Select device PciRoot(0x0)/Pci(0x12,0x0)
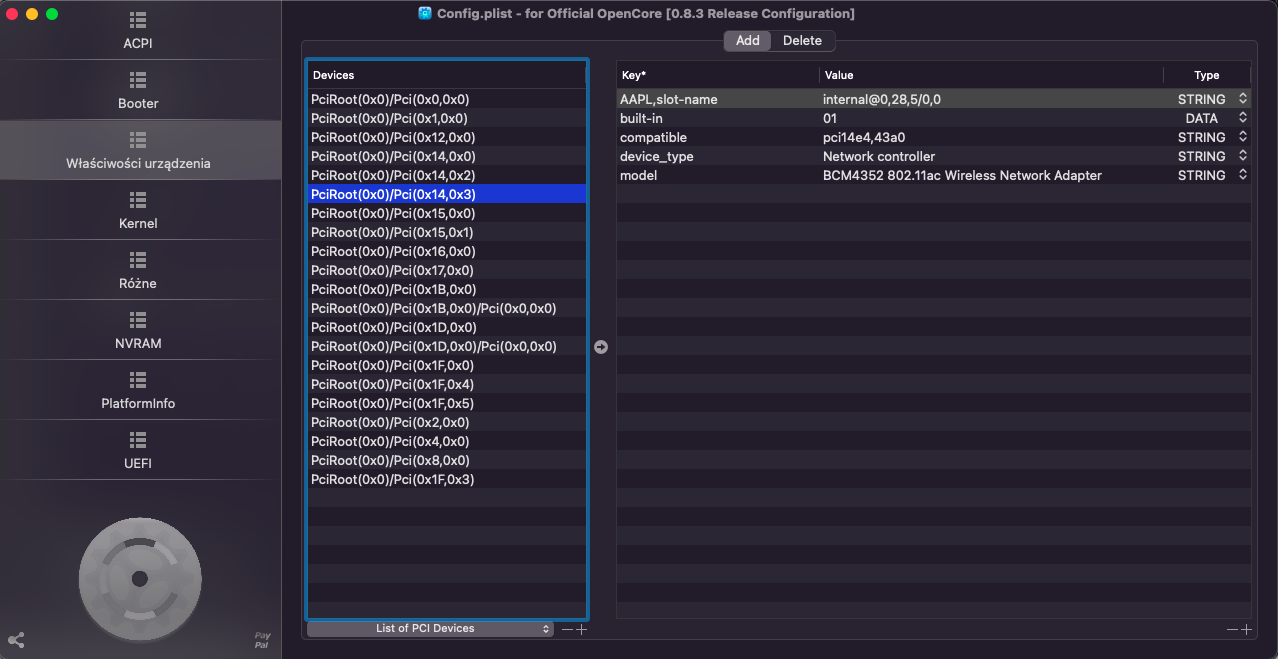The width and height of the screenshot is (1278, 659). 447,137
